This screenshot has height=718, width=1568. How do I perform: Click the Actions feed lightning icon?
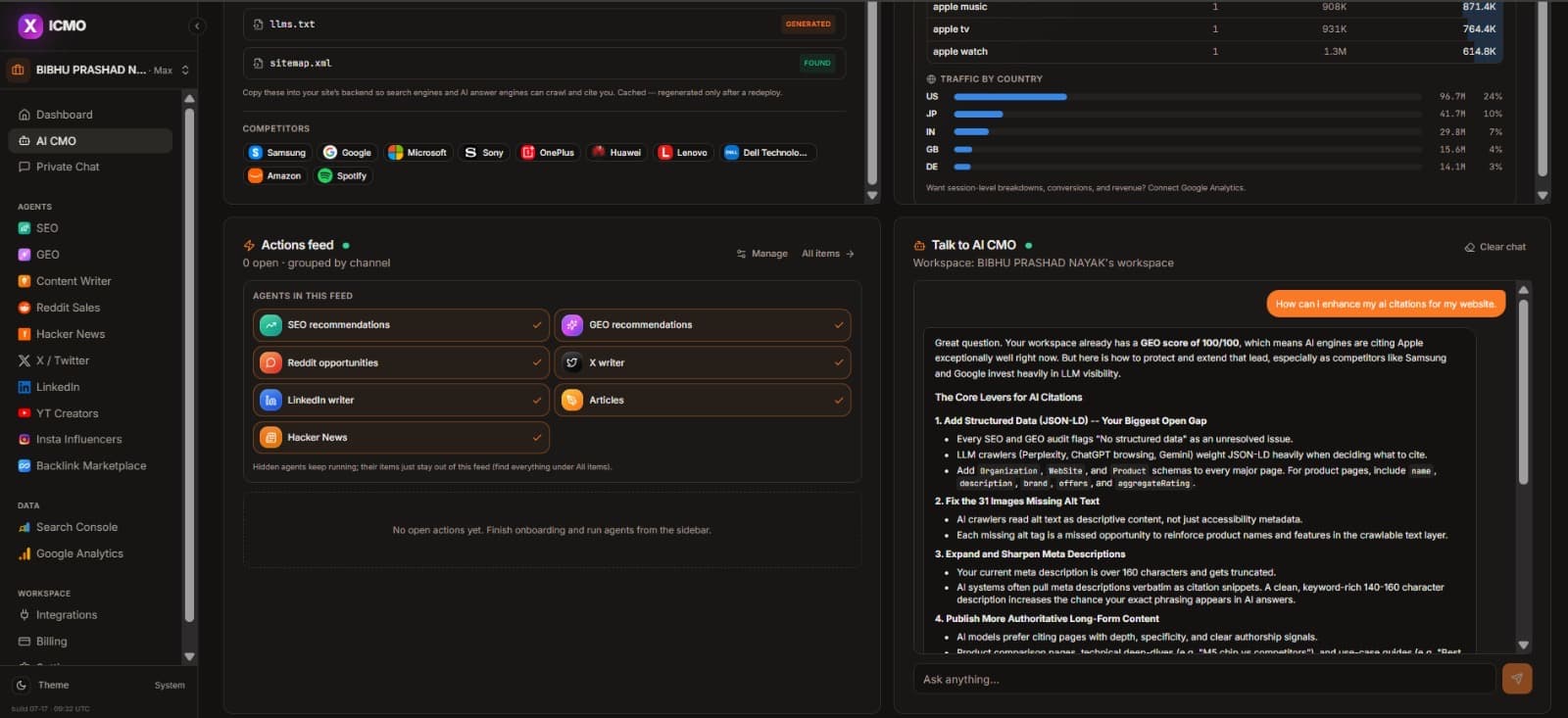click(x=249, y=246)
